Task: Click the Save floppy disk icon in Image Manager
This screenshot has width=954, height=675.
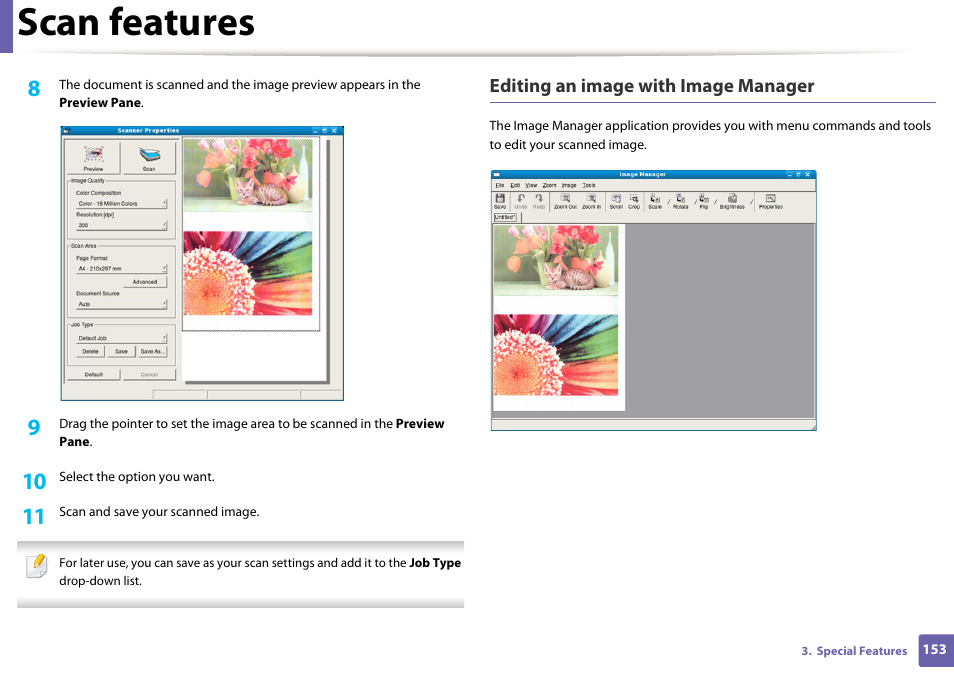Action: [x=500, y=198]
